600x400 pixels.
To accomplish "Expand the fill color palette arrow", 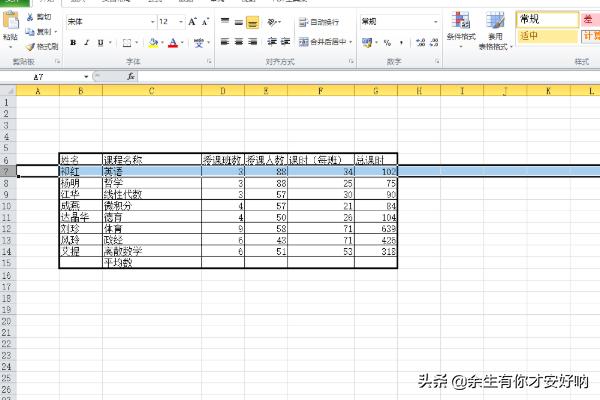I will point(162,42).
